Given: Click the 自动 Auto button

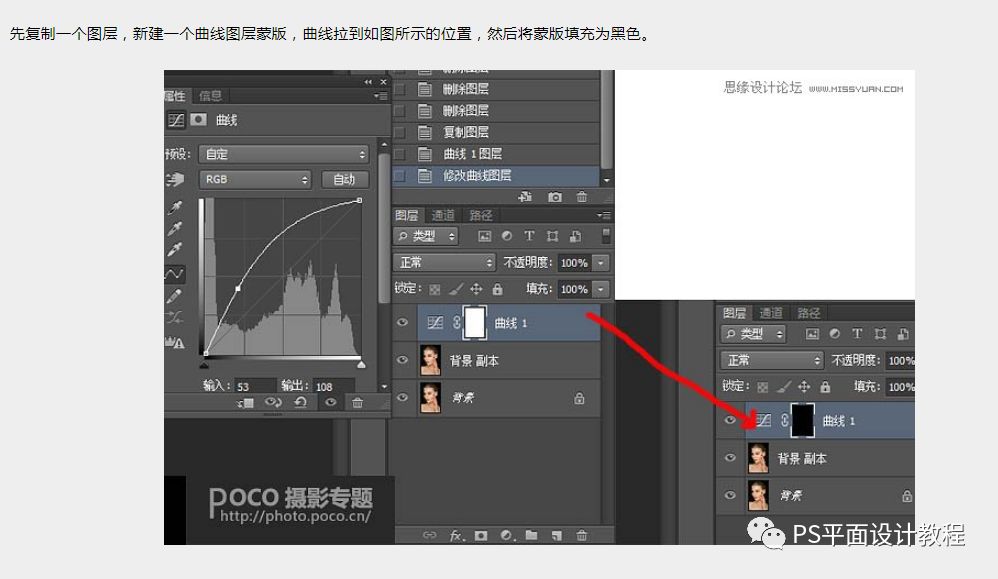Looking at the screenshot, I should (345, 178).
